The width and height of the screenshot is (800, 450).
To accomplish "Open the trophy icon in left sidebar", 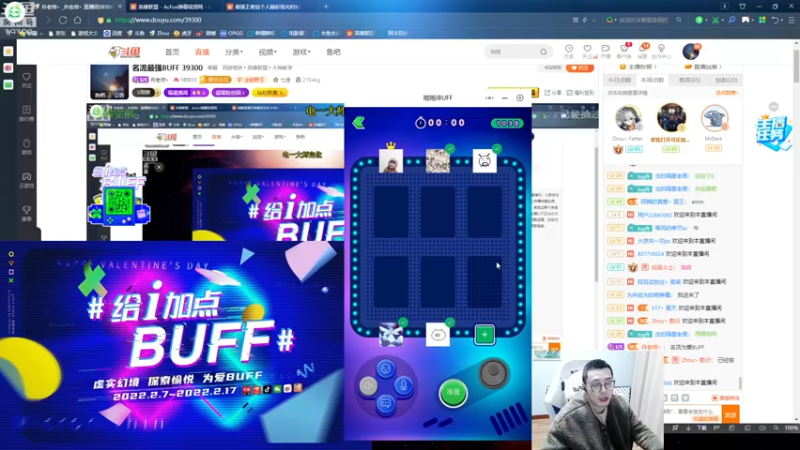I will click(x=27, y=213).
